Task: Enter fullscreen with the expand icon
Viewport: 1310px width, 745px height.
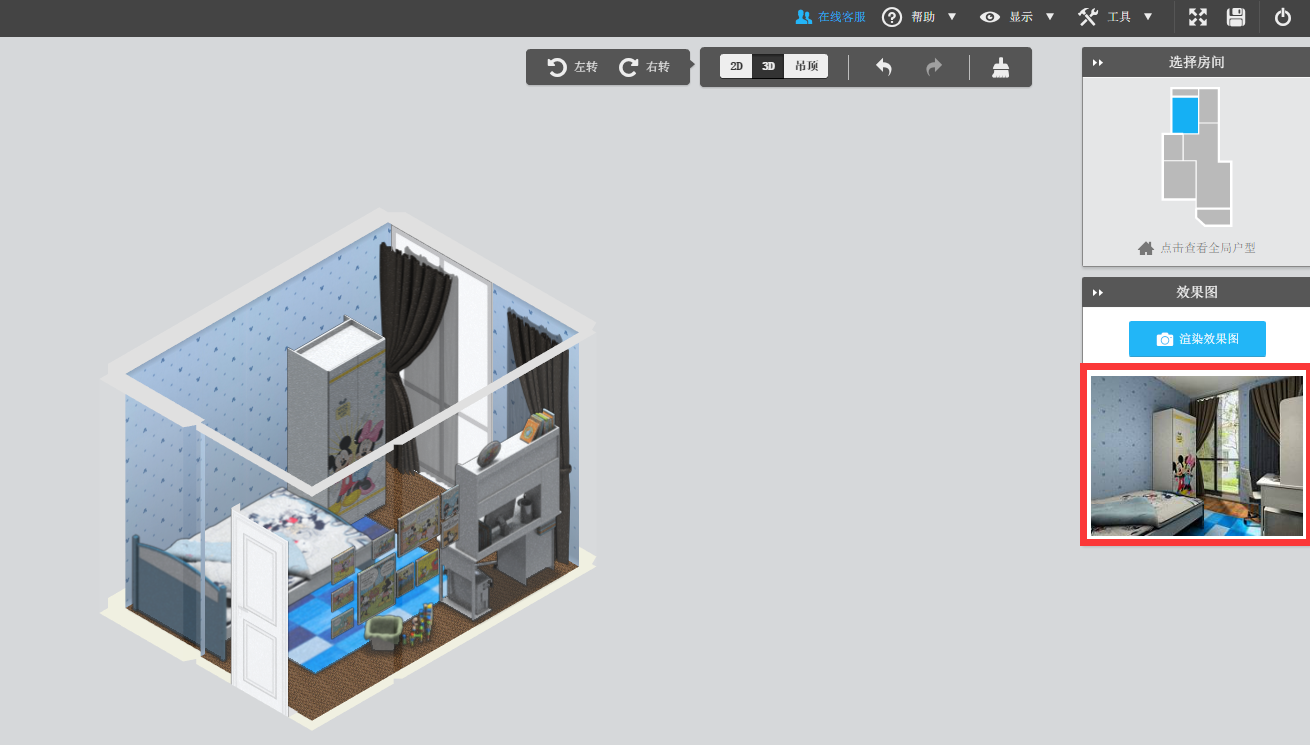Action: tap(1198, 17)
